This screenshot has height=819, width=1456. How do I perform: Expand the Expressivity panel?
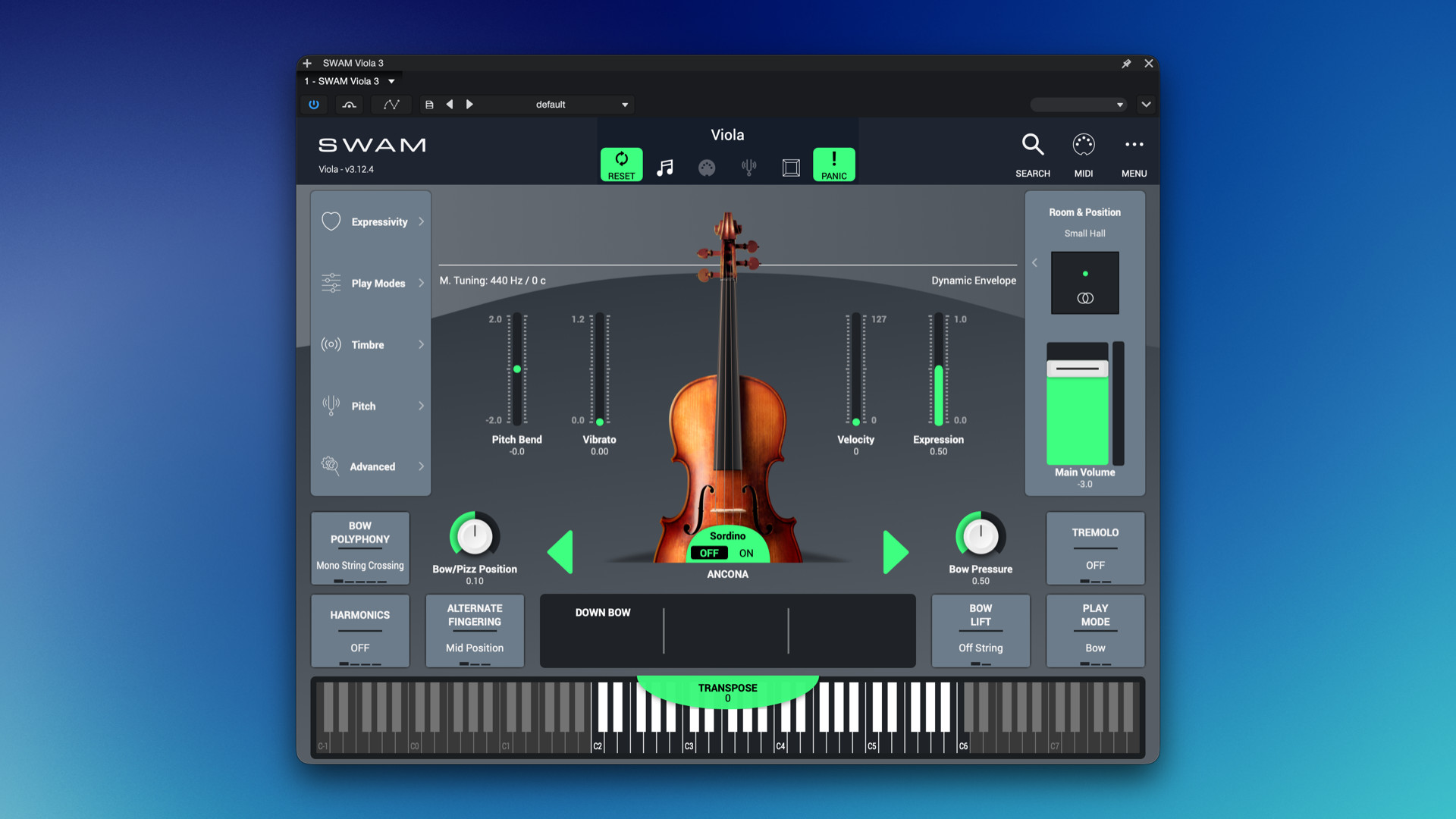[371, 222]
